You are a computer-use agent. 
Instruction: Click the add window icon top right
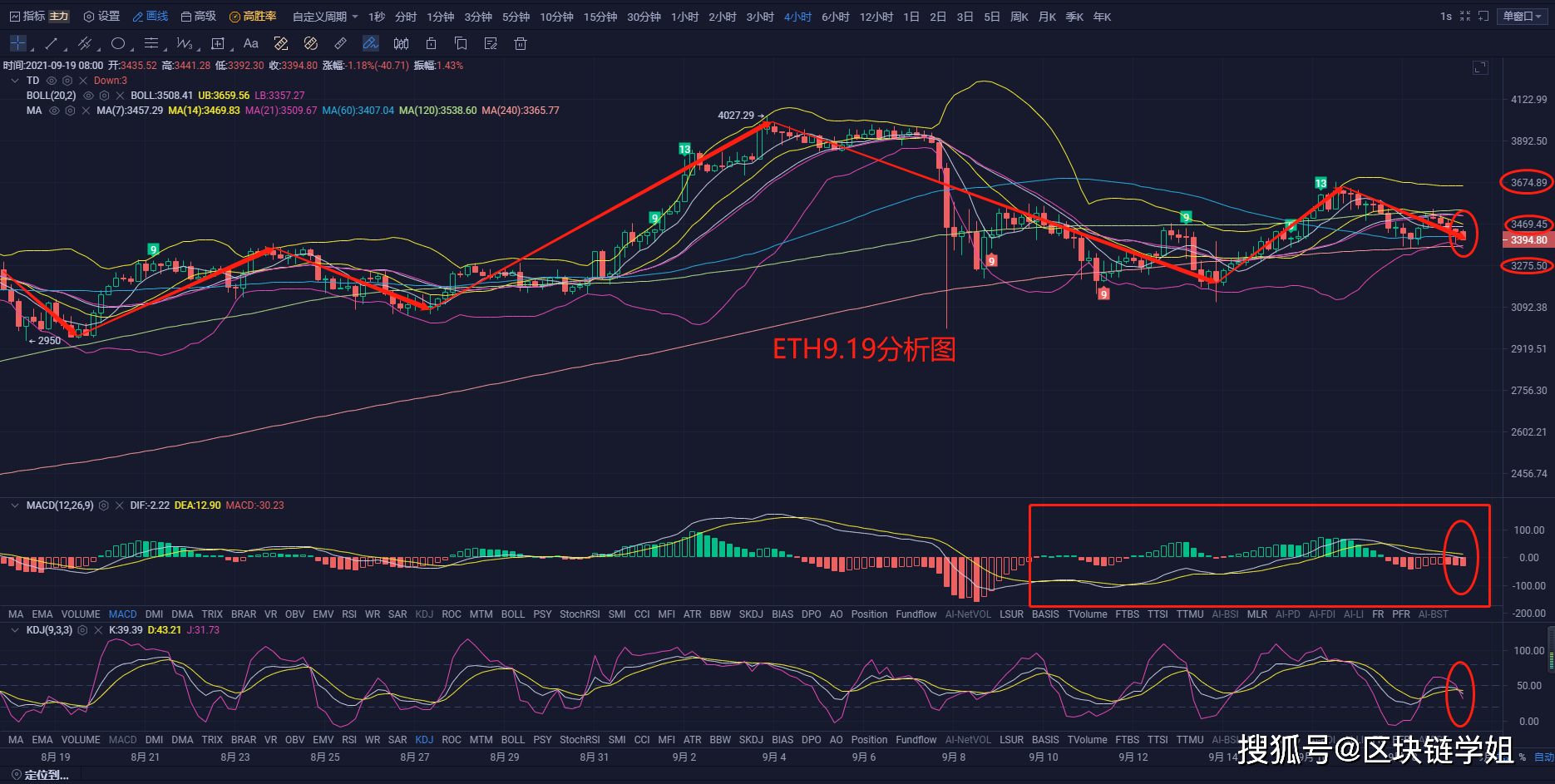click(1483, 16)
